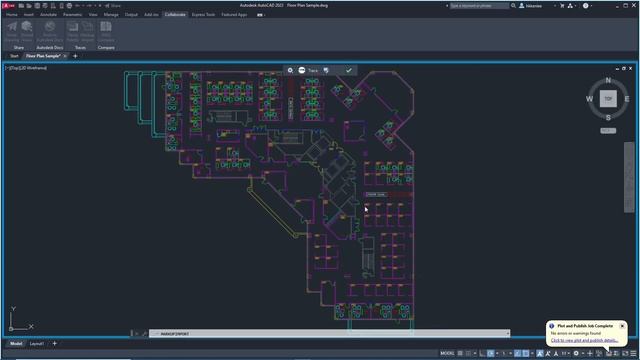Dismiss the Plot and Publish notification

pos(622,326)
